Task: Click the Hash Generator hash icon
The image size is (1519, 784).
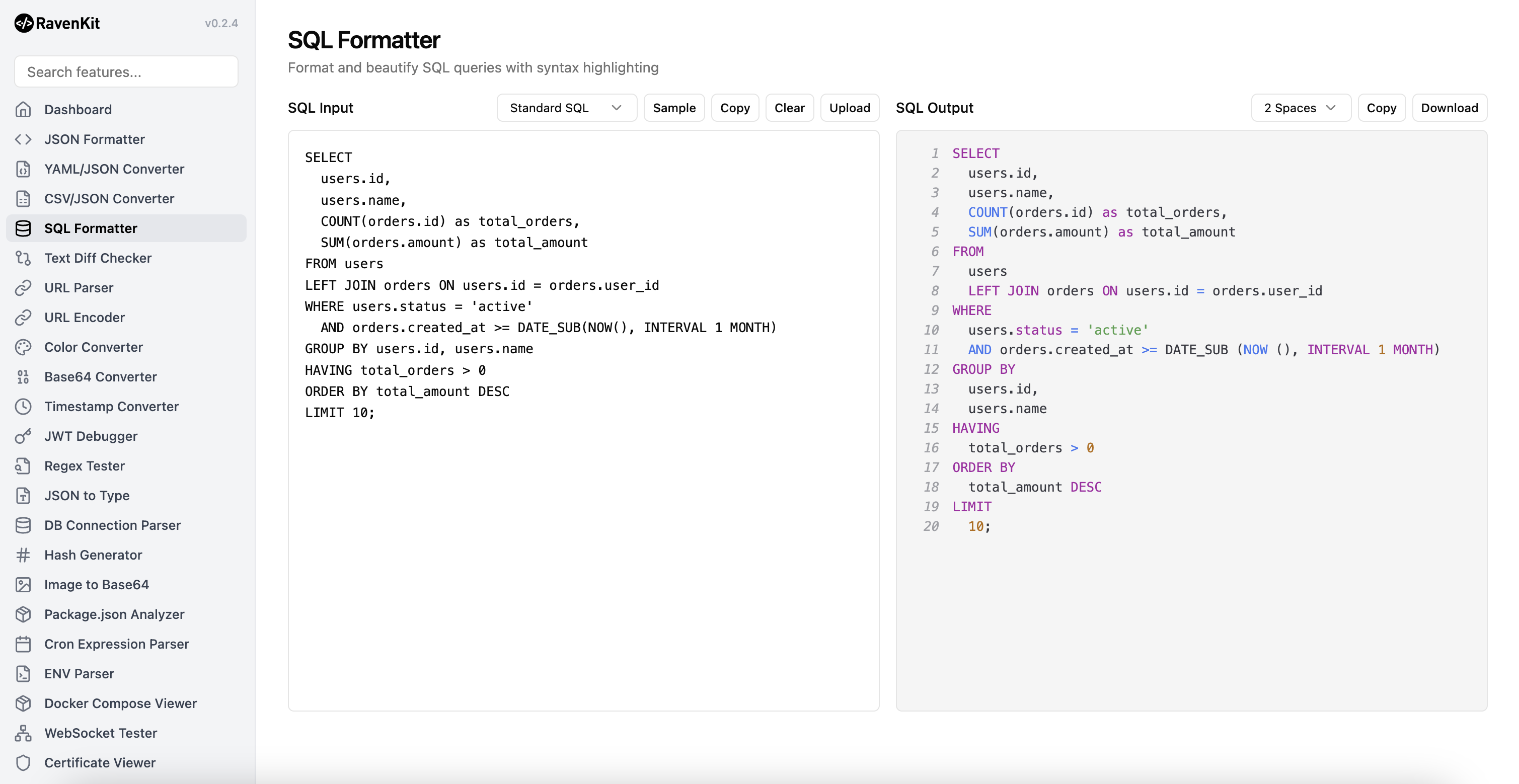Action: [23, 555]
